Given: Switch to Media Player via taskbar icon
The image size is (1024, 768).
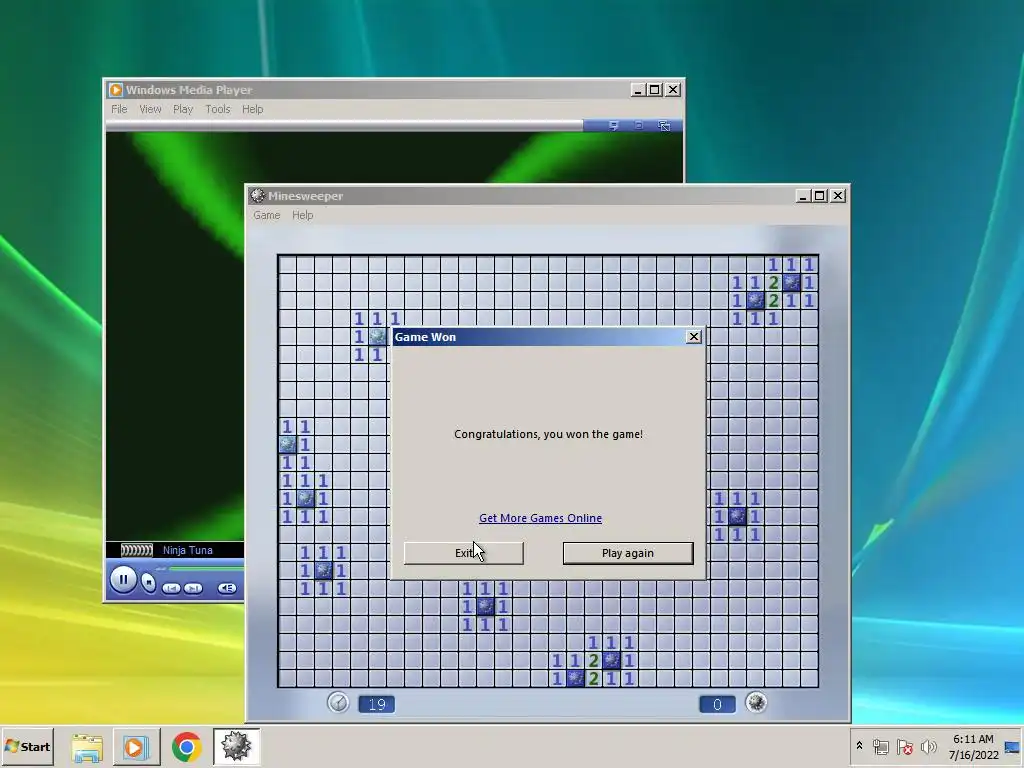Looking at the screenshot, I should (136, 746).
